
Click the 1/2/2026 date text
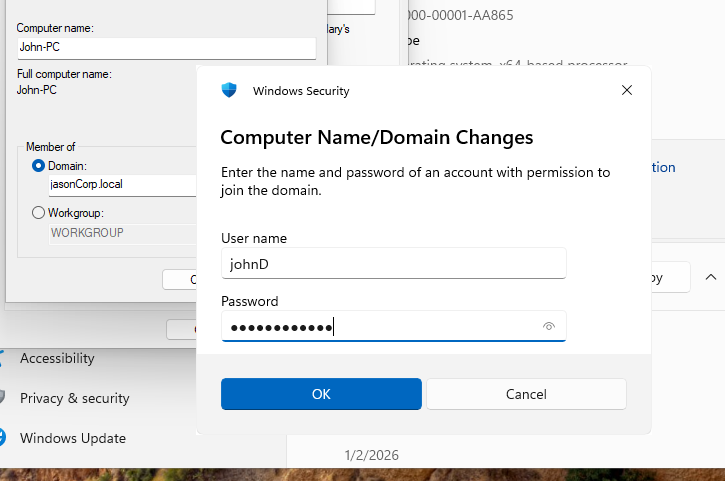point(371,455)
